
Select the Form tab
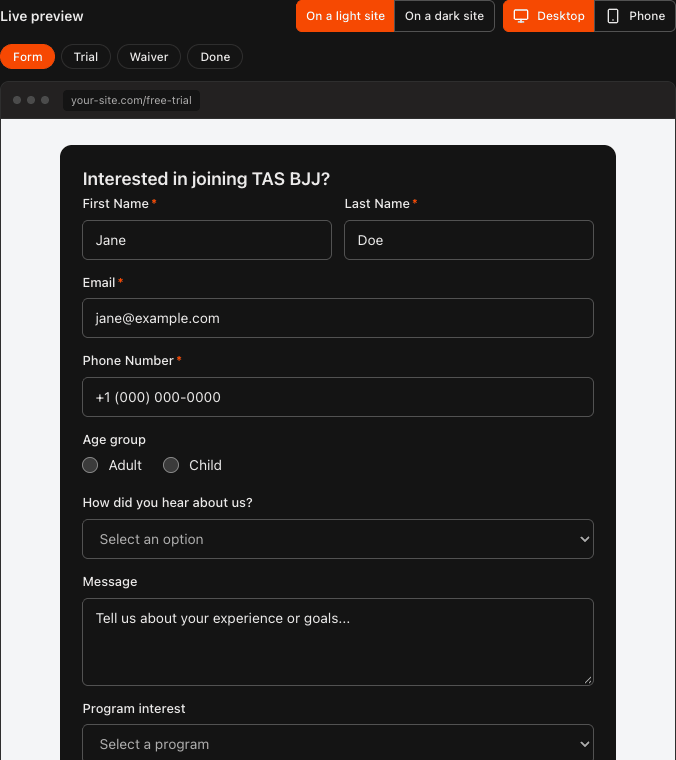point(28,57)
